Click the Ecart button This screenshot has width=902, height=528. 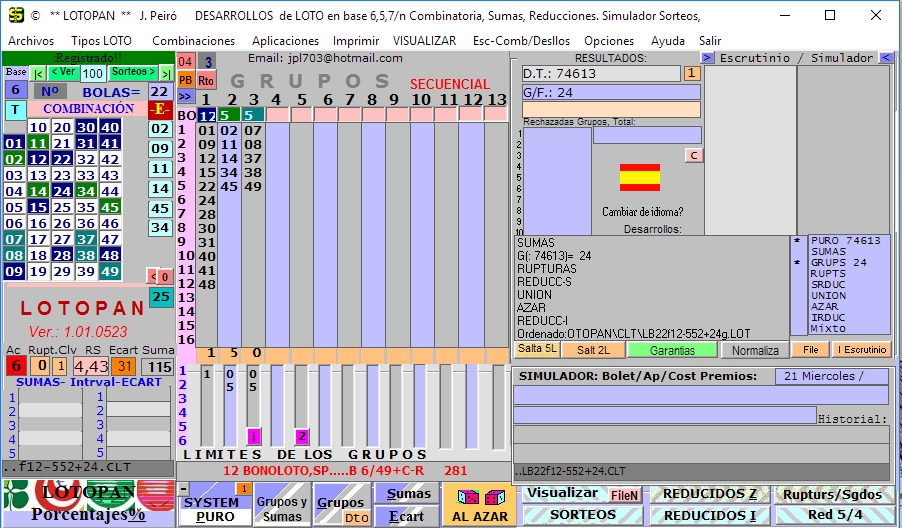pyautogui.click(x=406, y=516)
